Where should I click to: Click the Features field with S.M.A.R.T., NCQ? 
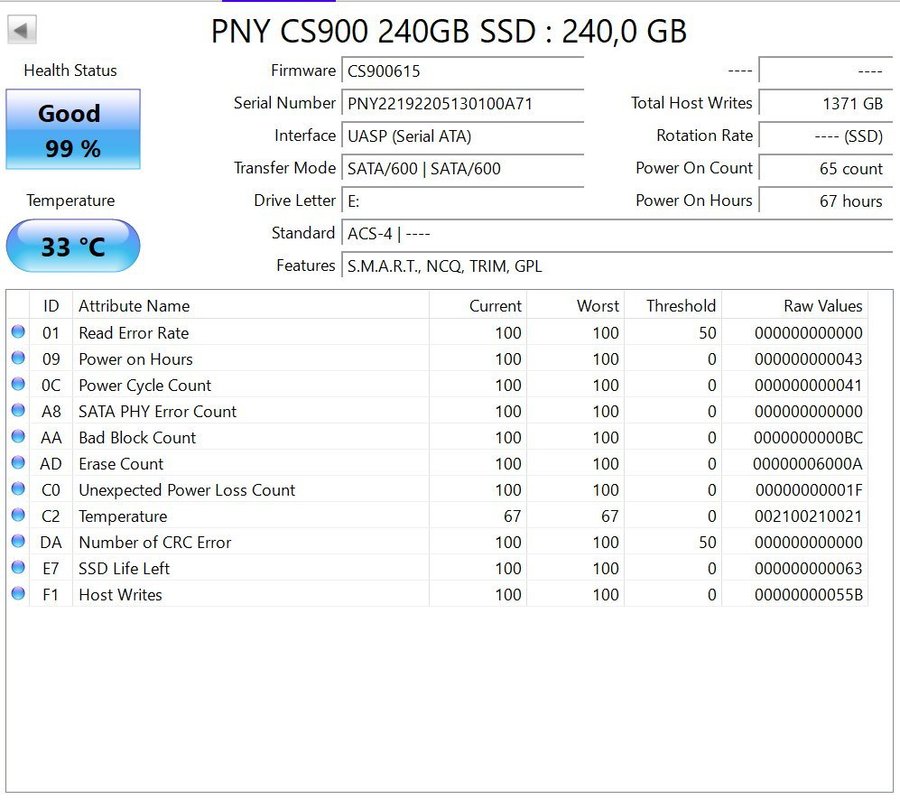[617, 266]
